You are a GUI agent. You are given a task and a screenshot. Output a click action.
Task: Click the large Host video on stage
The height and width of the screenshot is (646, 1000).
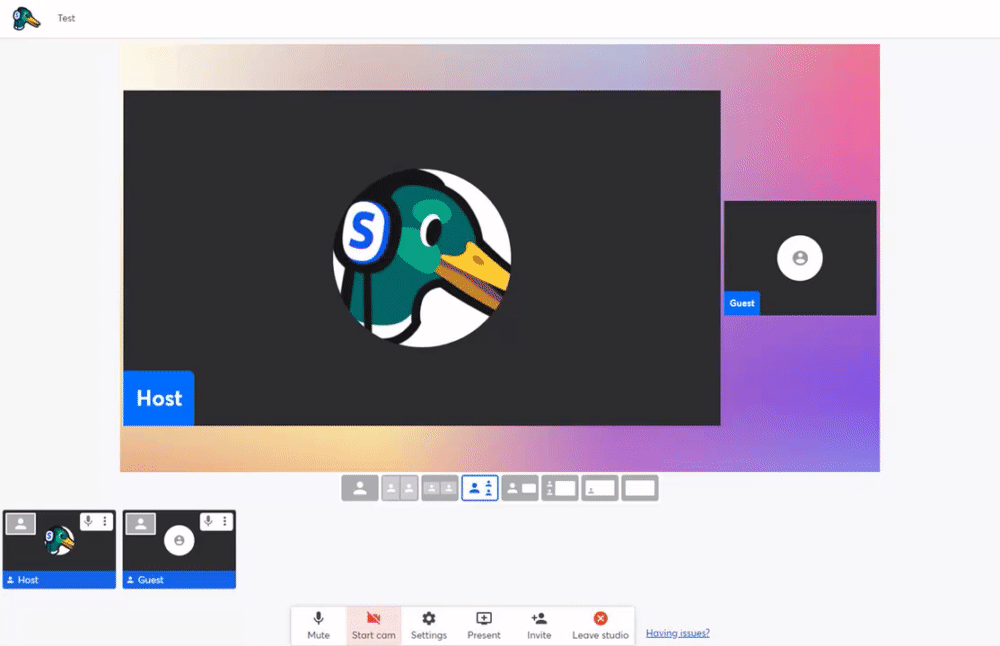pyautogui.click(x=422, y=258)
